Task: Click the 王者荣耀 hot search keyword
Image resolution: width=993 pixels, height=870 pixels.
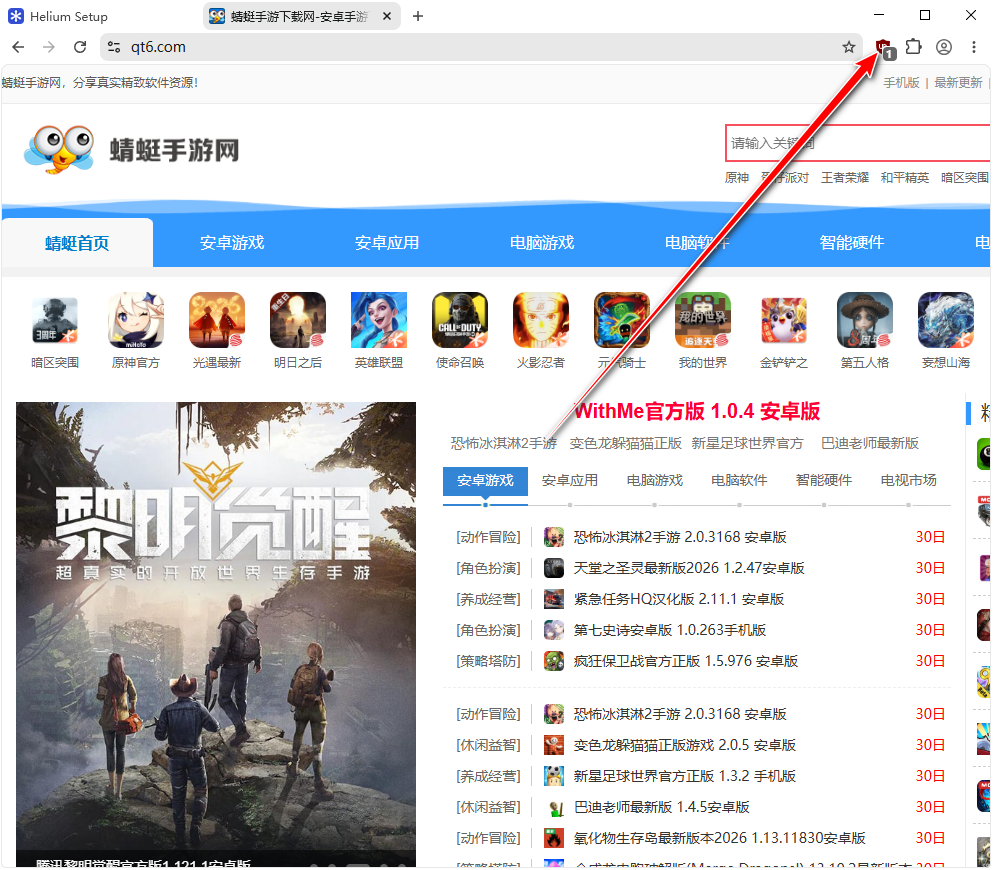Action: pyautogui.click(x=845, y=178)
